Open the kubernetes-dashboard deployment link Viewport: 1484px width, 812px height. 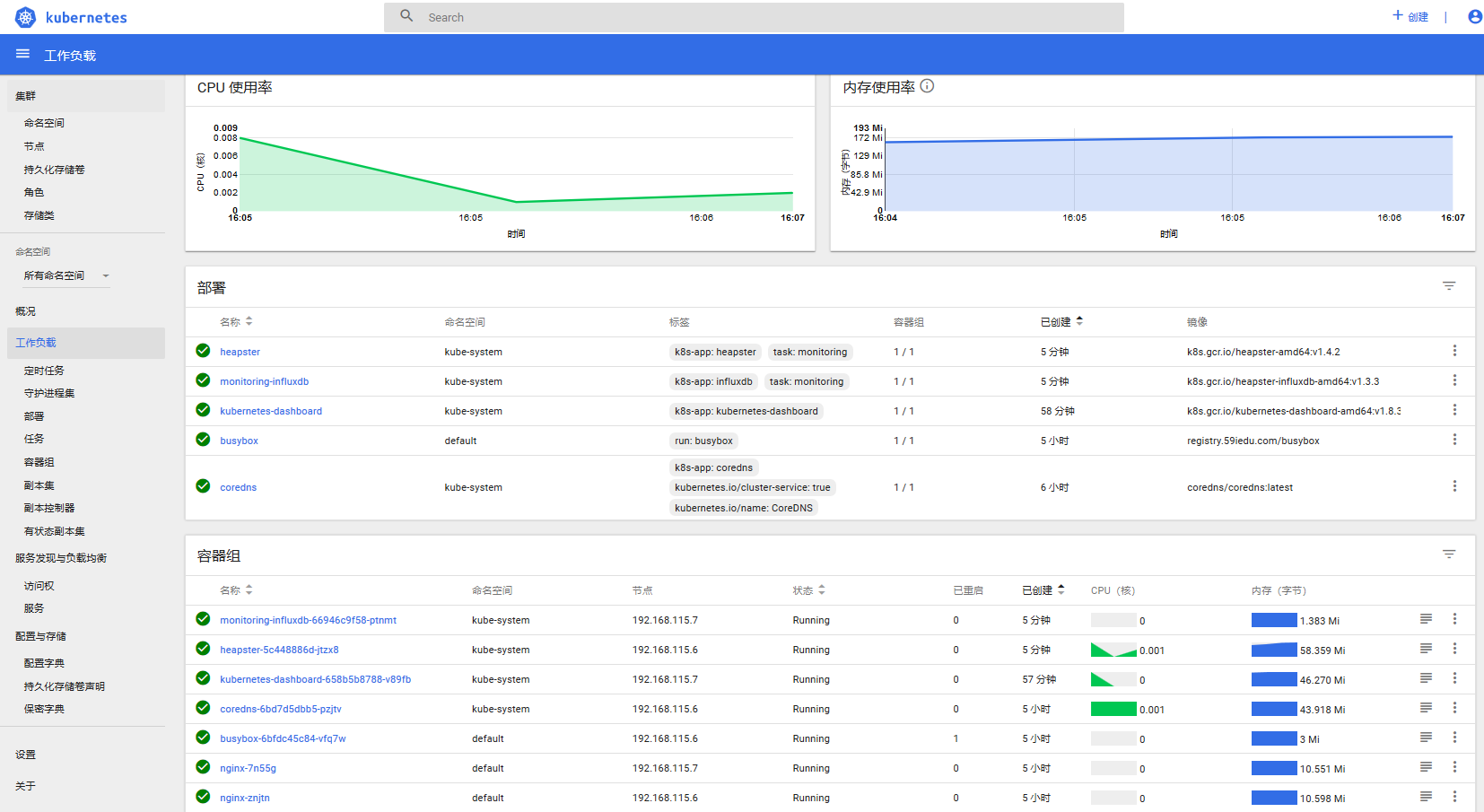[x=271, y=411]
